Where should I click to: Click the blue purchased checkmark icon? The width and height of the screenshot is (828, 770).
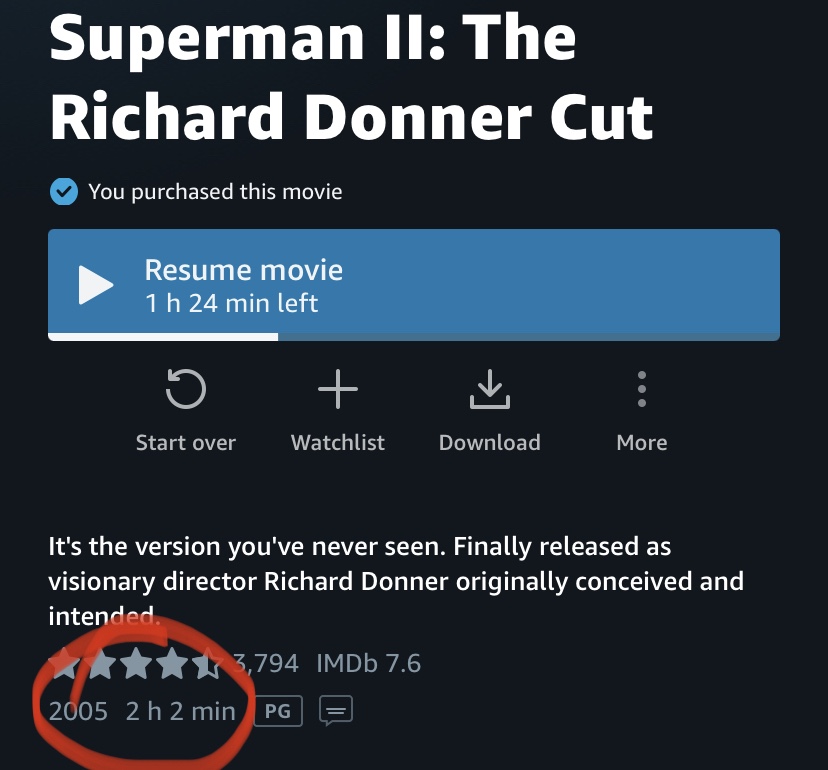63,191
